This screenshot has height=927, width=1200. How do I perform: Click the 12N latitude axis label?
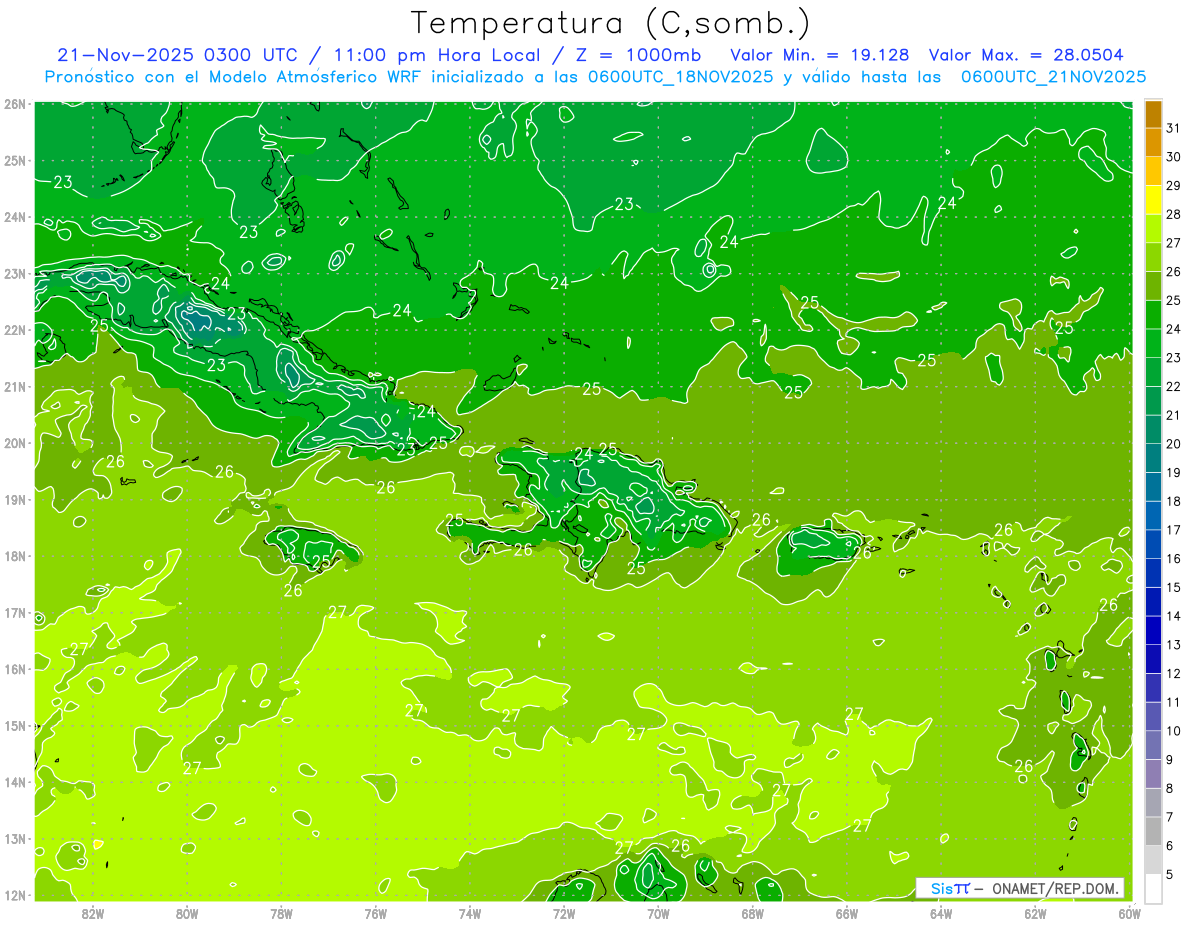point(15,895)
